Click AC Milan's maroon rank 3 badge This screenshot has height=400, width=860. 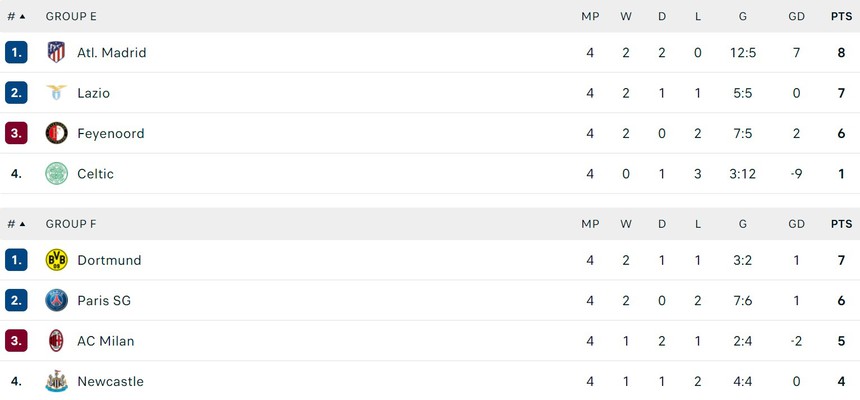(16, 341)
